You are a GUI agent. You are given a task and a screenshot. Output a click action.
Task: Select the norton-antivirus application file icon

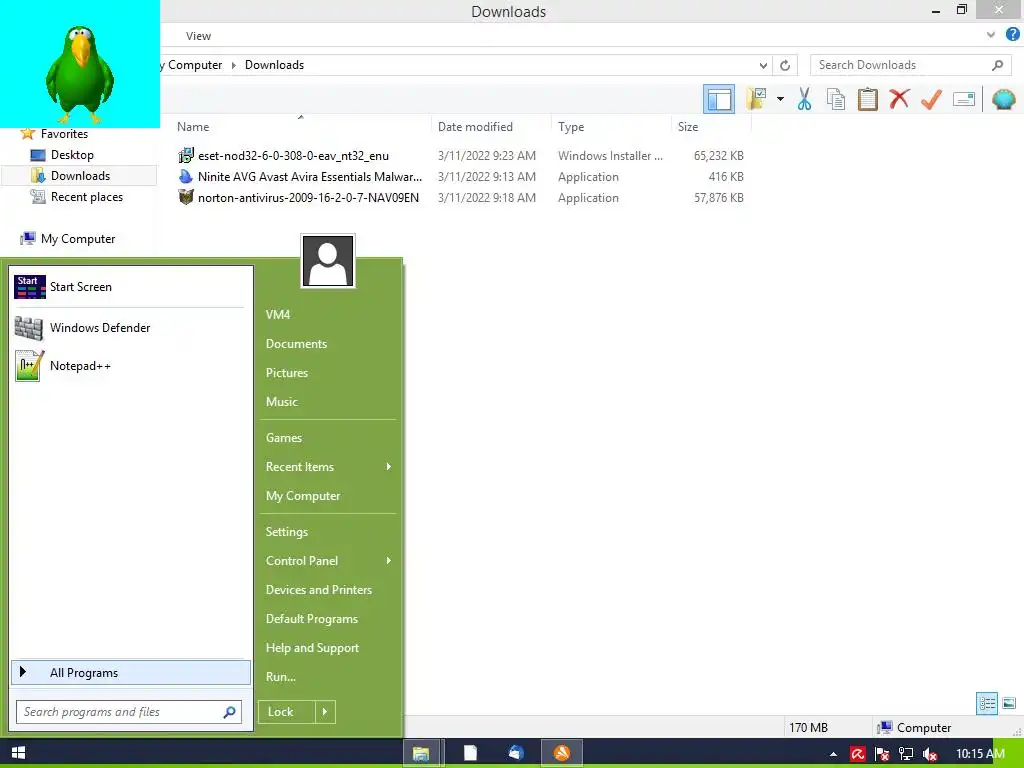pos(186,197)
